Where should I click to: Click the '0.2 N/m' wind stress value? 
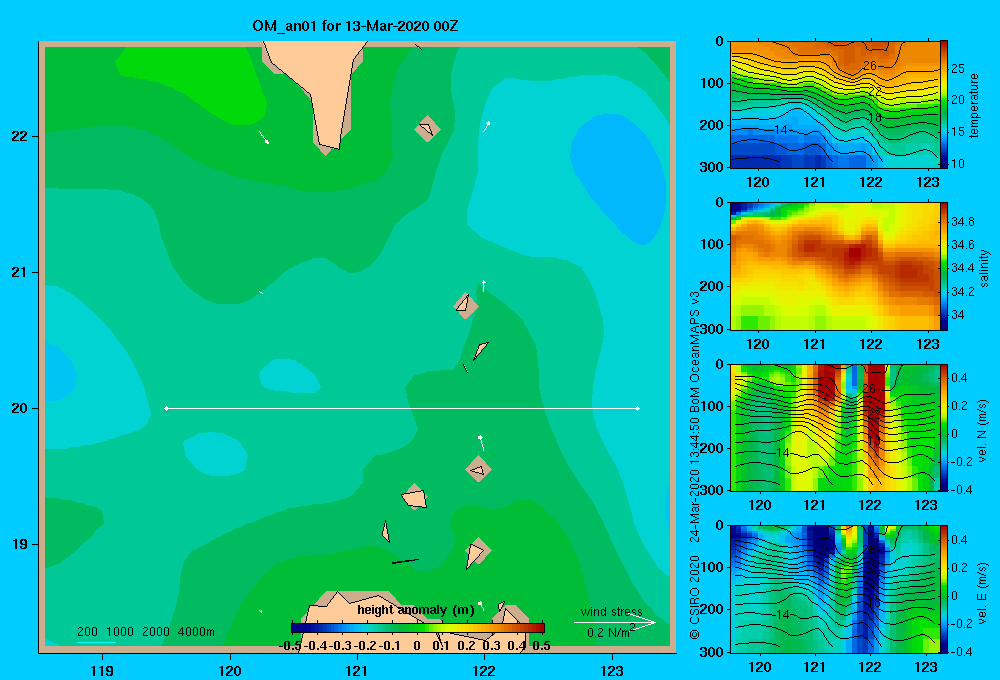tap(608, 633)
